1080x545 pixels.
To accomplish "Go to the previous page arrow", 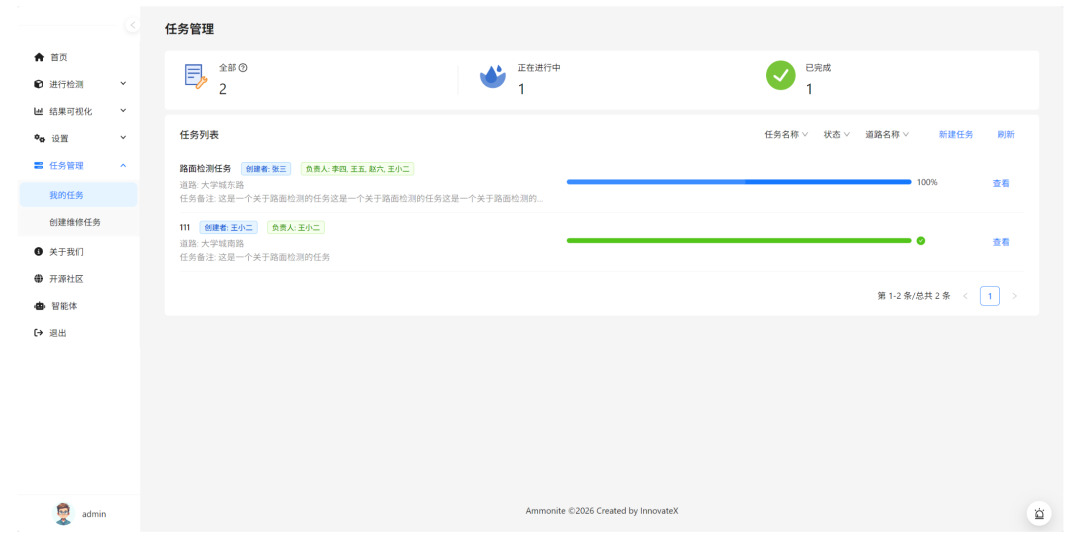I will point(966,296).
